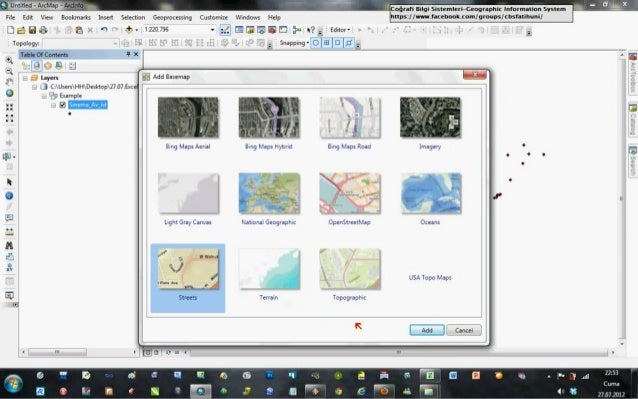Click List By Drawing Order icon
Screen dimensions: 638x399
pos(26,66)
